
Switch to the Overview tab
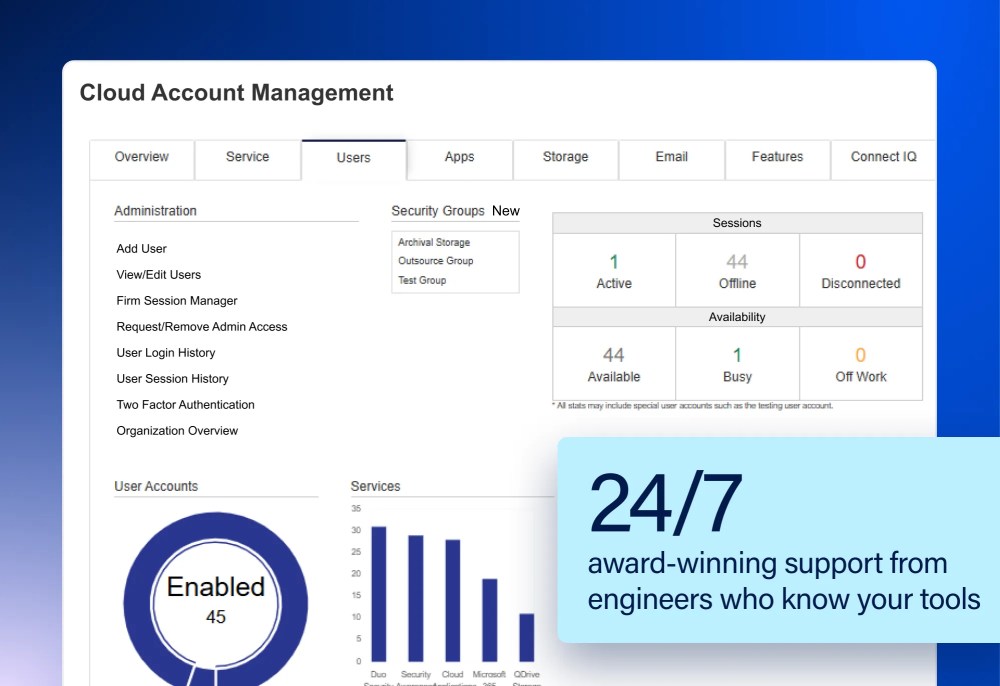click(141, 157)
